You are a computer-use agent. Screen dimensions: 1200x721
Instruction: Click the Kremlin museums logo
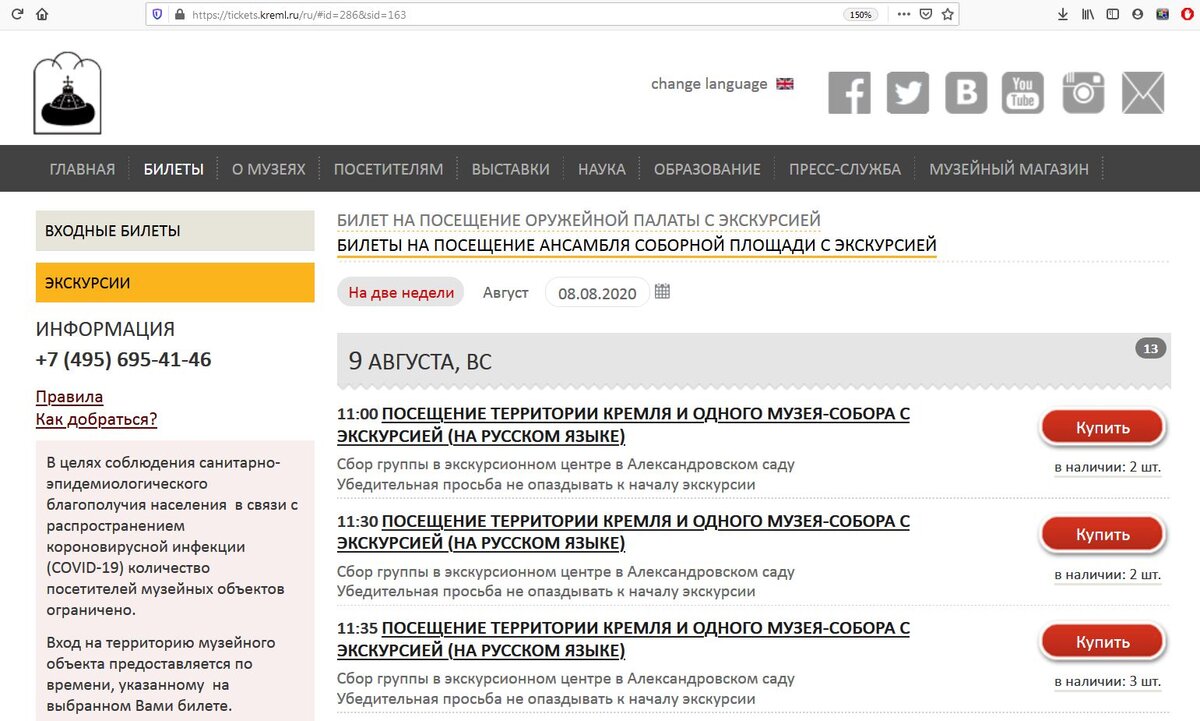(x=67, y=93)
